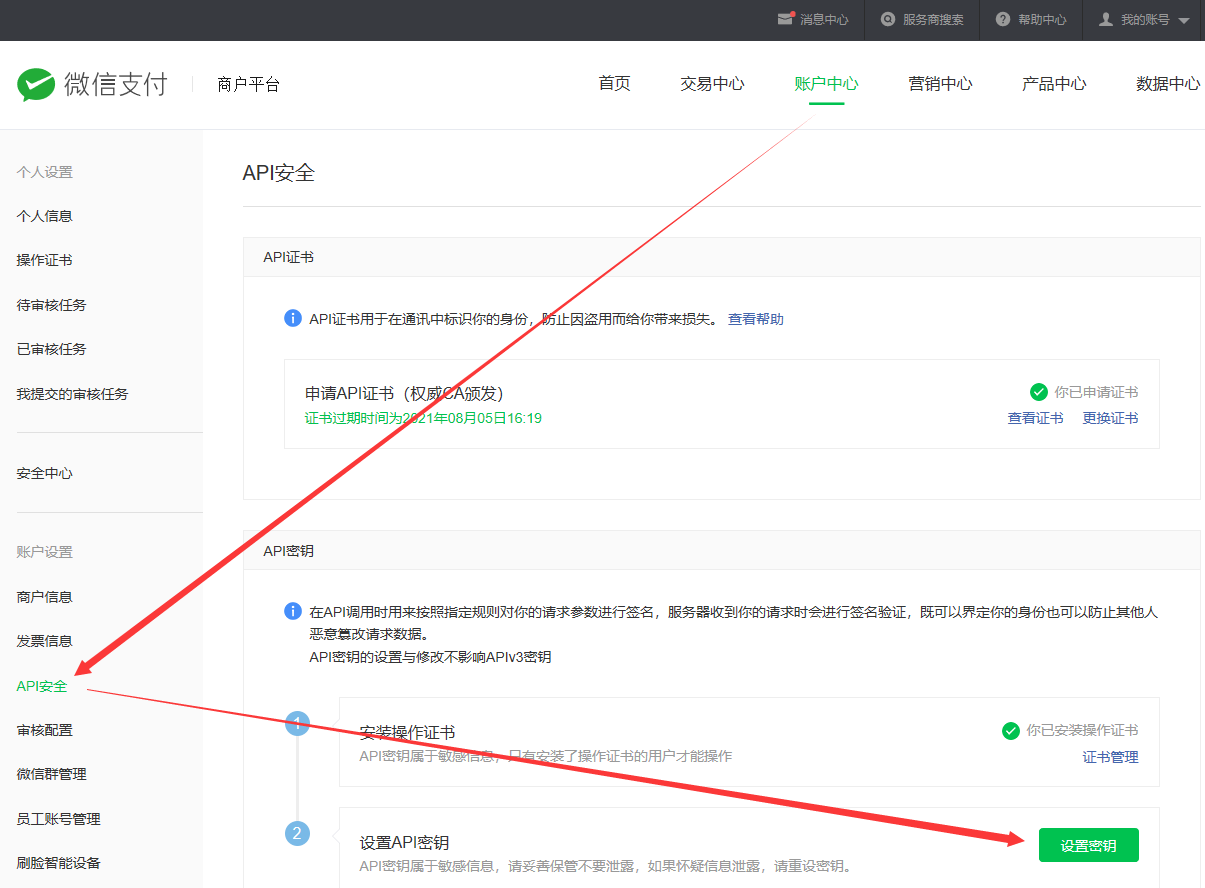Select 商户信息 in the sidebar

45,597
